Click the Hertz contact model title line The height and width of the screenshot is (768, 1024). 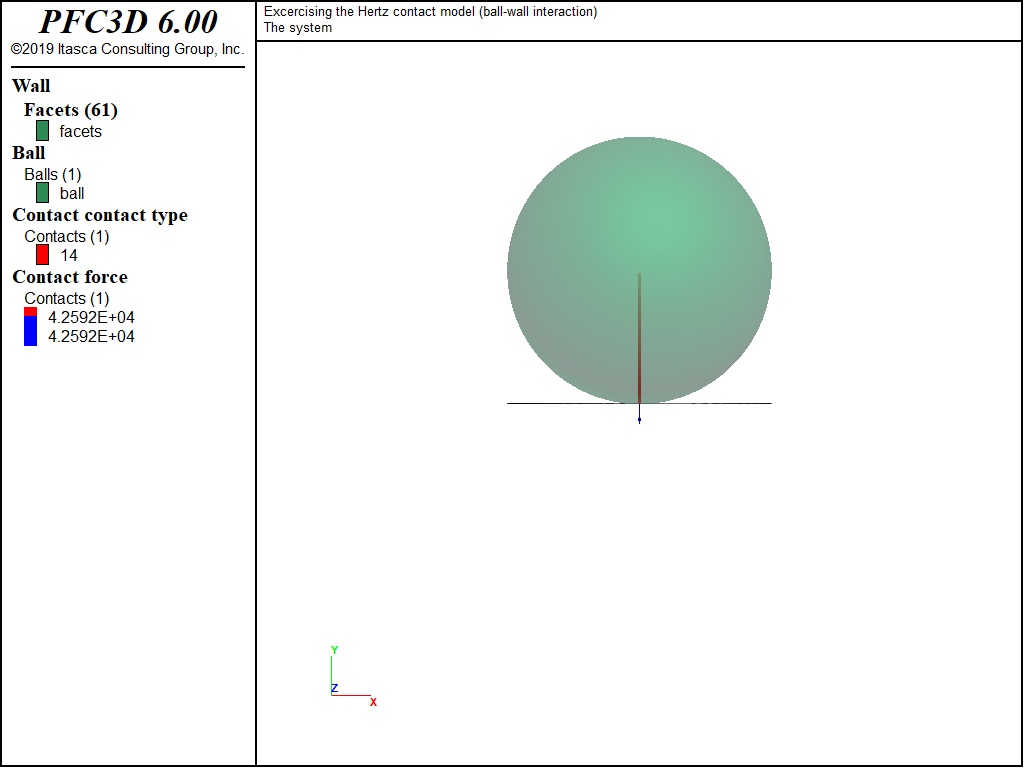coord(430,12)
